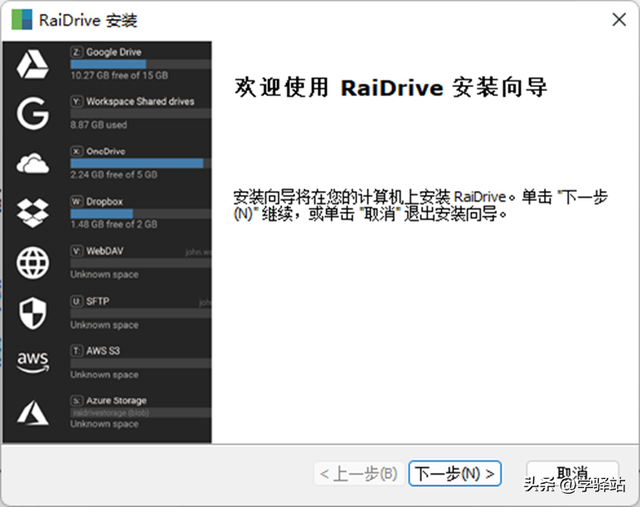The height and width of the screenshot is (507, 640).
Task: Click '2.24 GB free of 5 GB' text
Action: click(x=114, y=174)
